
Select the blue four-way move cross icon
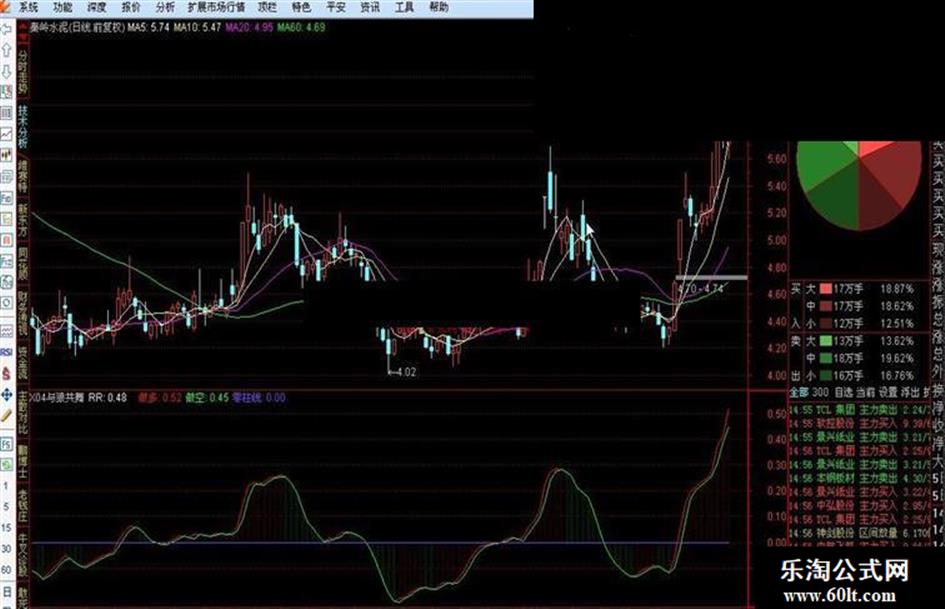7,395
